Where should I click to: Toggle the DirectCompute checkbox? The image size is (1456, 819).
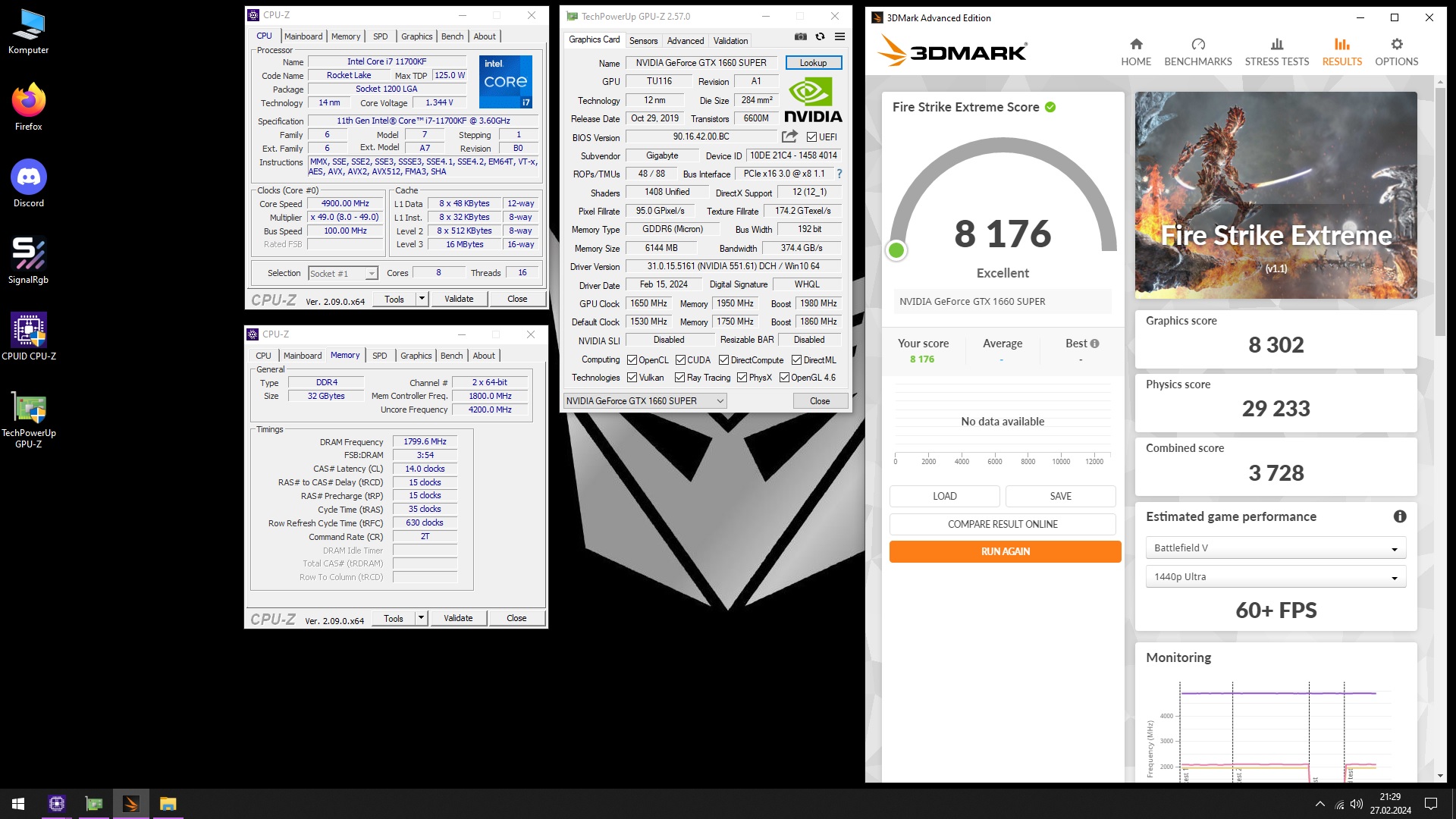point(723,360)
